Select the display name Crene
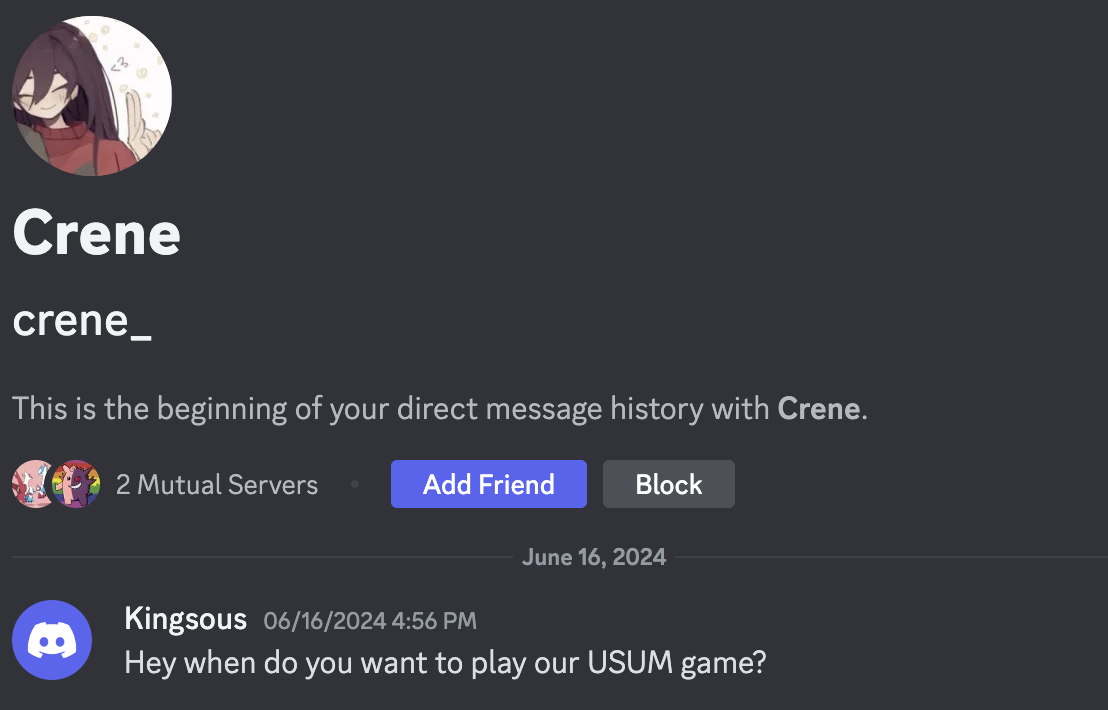This screenshot has width=1108, height=710. pos(96,234)
